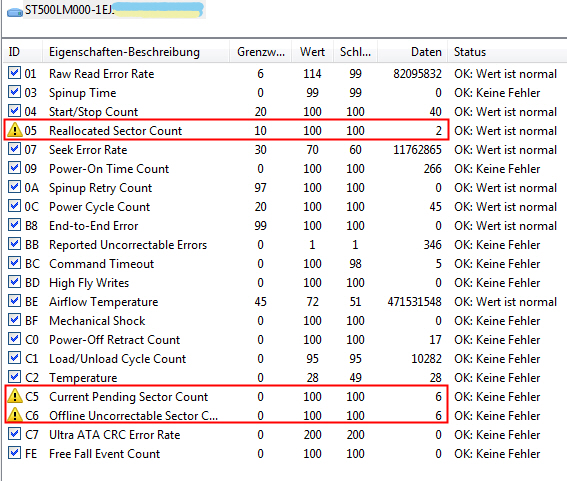567x481 pixels.
Task: Sort by Eigenschaften-Beschreibung column header
Action: pyautogui.click(x=136, y=52)
